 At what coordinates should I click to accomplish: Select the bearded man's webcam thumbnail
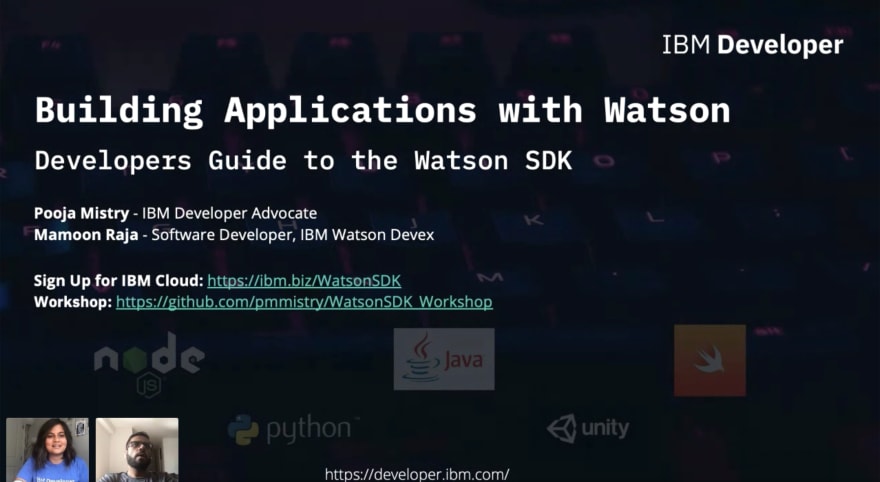click(137, 449)
